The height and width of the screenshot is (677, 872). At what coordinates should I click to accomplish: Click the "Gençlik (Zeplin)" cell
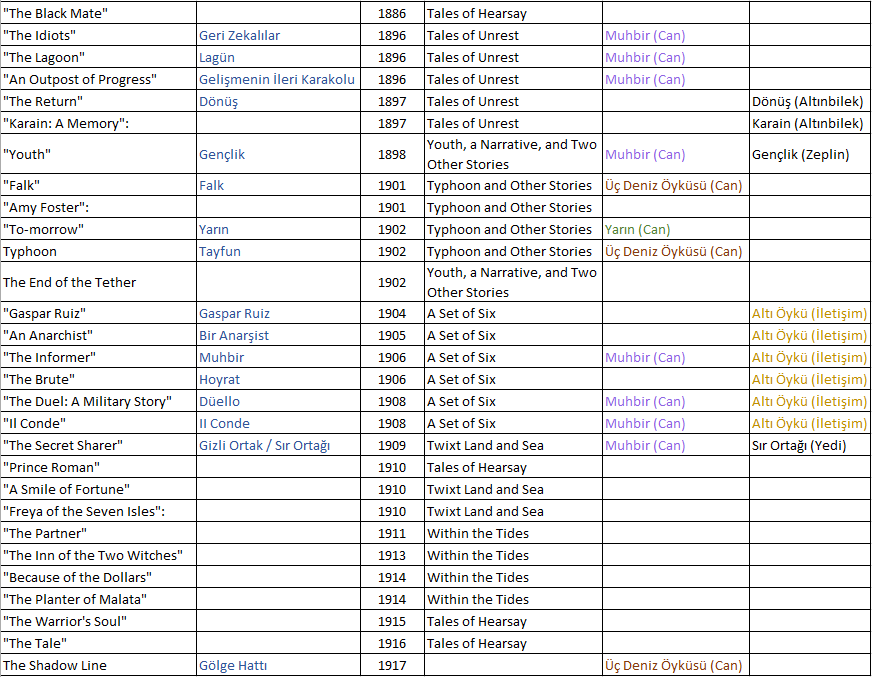tap(800, 155)
